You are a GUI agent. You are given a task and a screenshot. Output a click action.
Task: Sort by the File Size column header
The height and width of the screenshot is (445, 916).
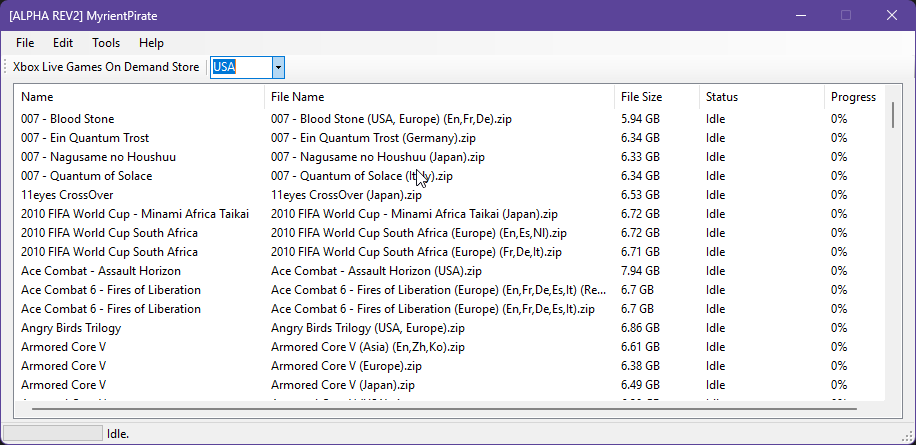pos(657,97)
